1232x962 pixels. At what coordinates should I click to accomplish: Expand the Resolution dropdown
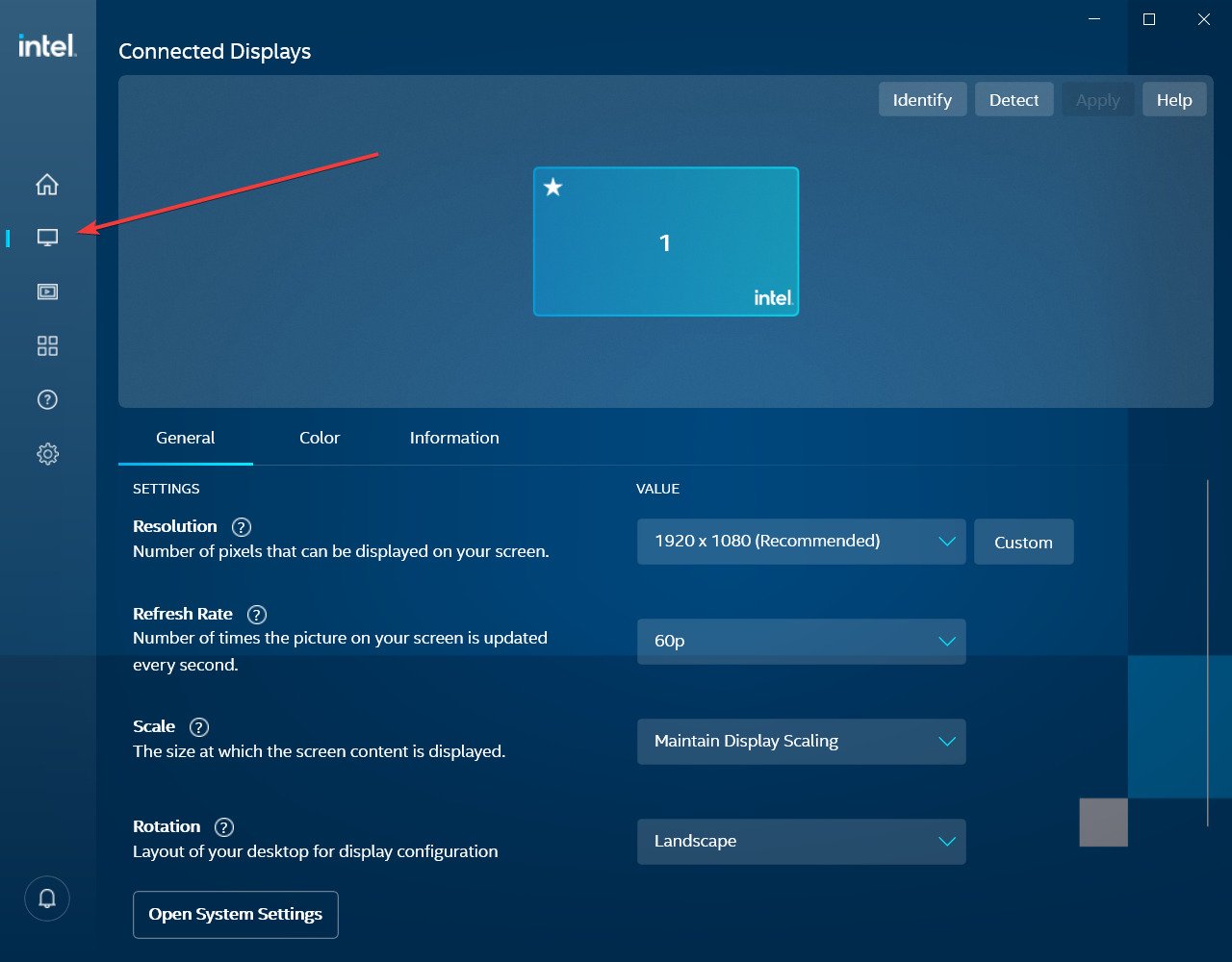801,542
